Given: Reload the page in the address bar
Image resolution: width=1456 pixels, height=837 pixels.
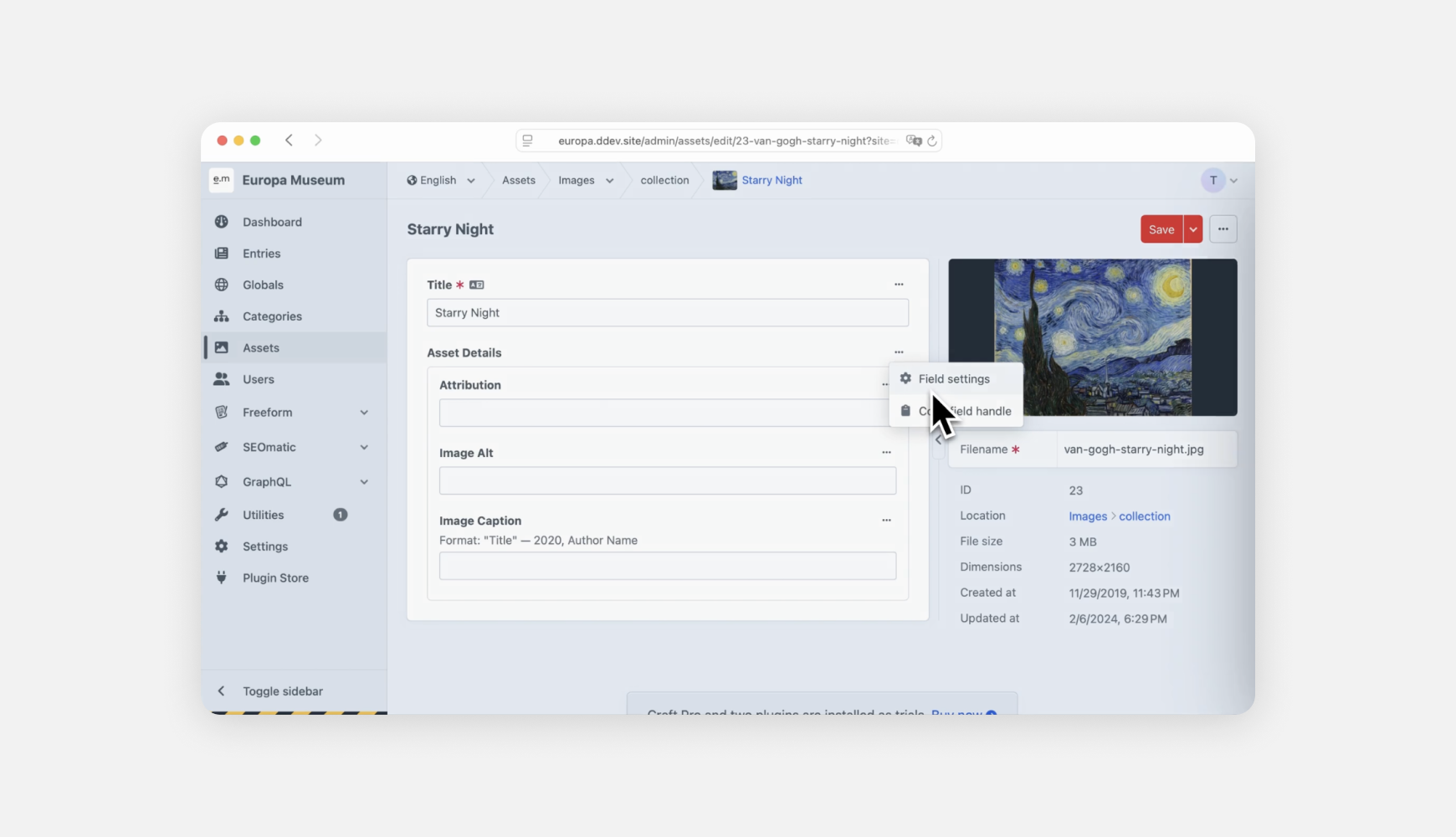Looking at the screenshot, I should [x=931, y=141].
